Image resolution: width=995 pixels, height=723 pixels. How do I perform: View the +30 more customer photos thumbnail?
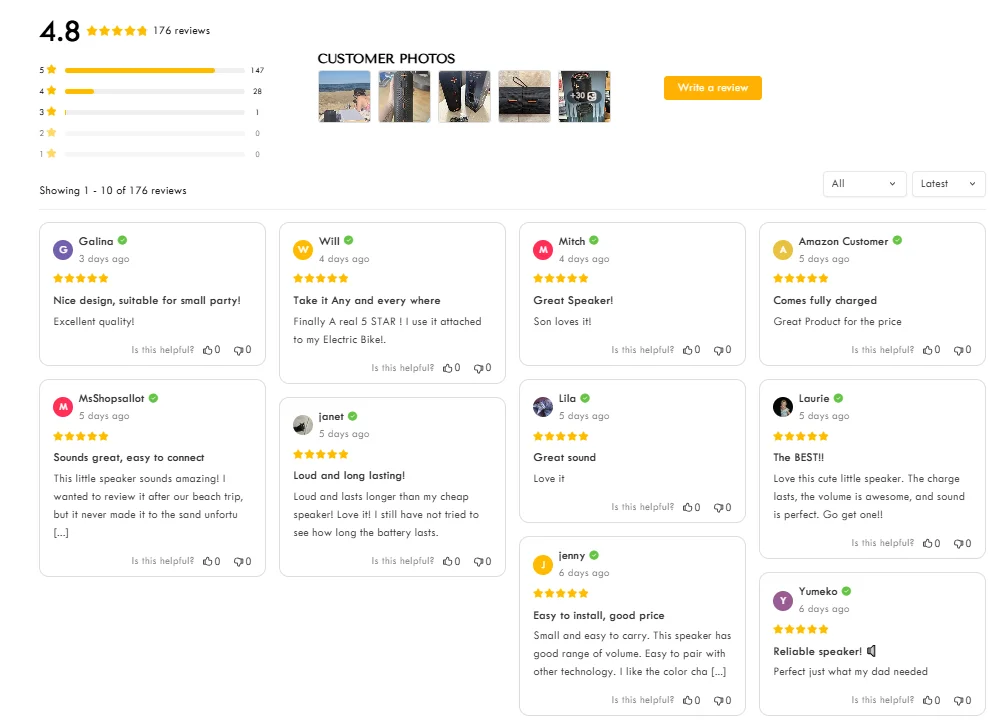(584, 96)
